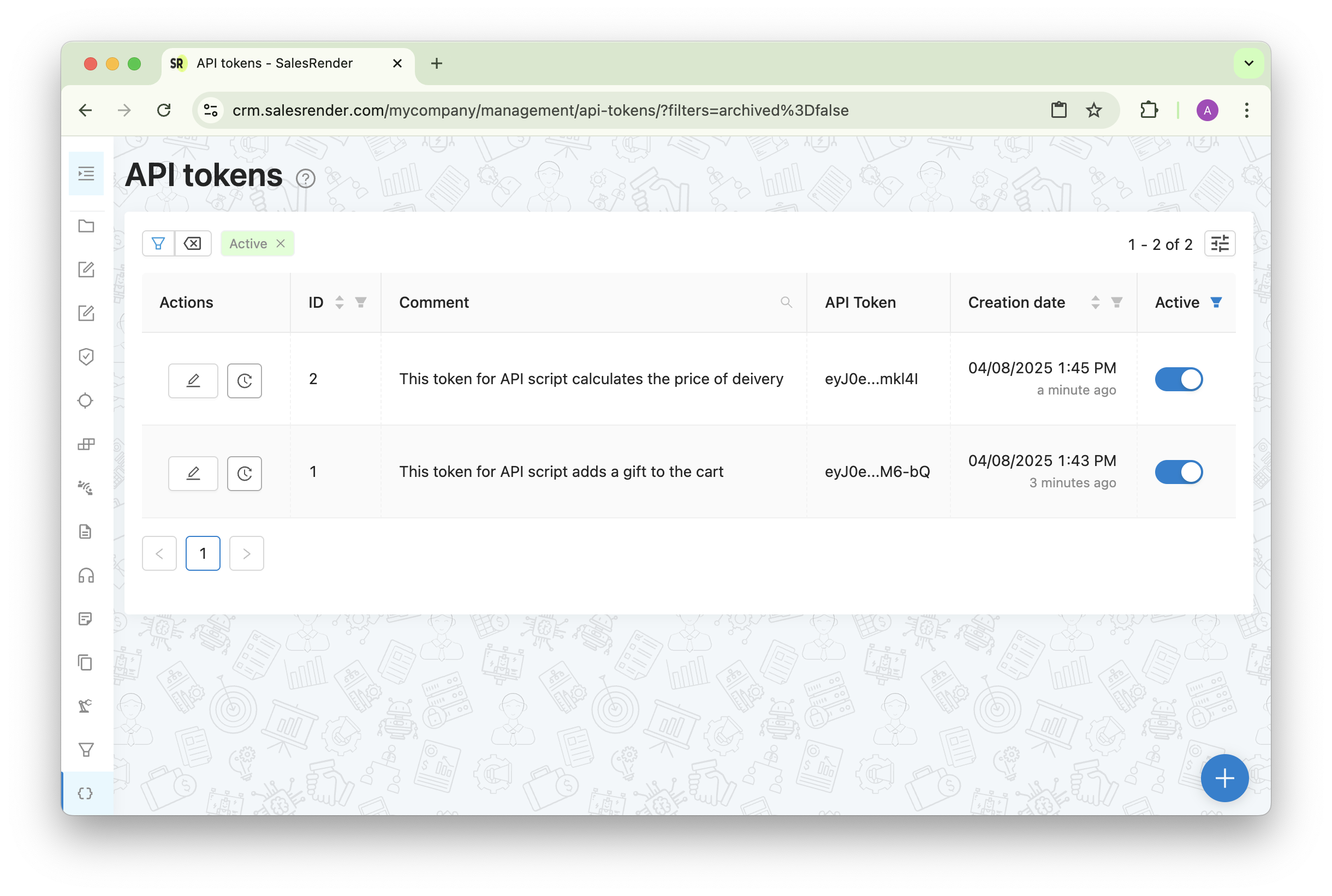Image resolution: width=1332 pixels, height=896 pixels.
Task: Open the profile avatar A
Action: (x=1208, y=110)
